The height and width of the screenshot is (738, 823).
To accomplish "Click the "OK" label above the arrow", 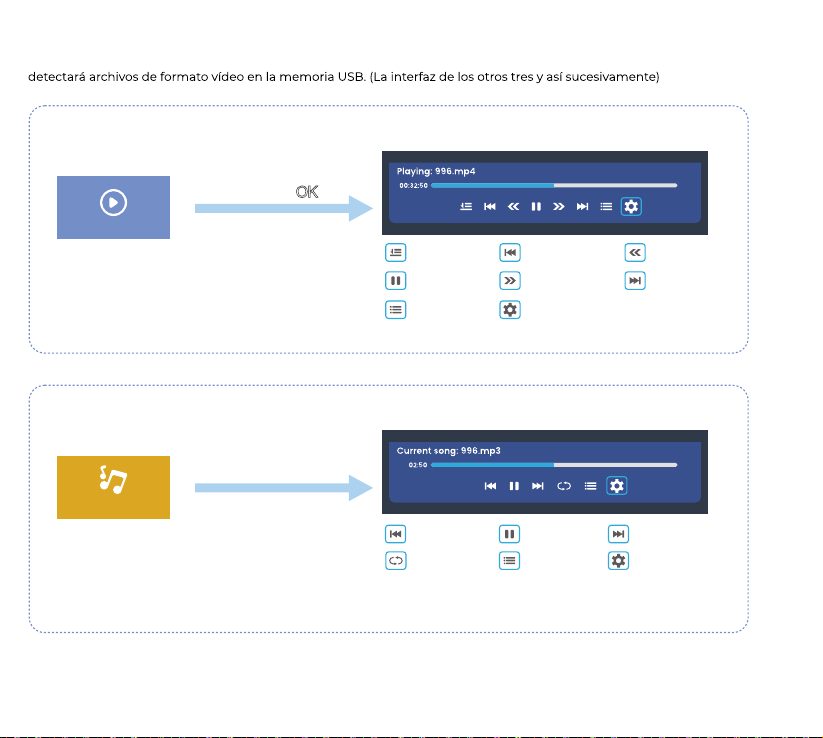I will point(307,192).
